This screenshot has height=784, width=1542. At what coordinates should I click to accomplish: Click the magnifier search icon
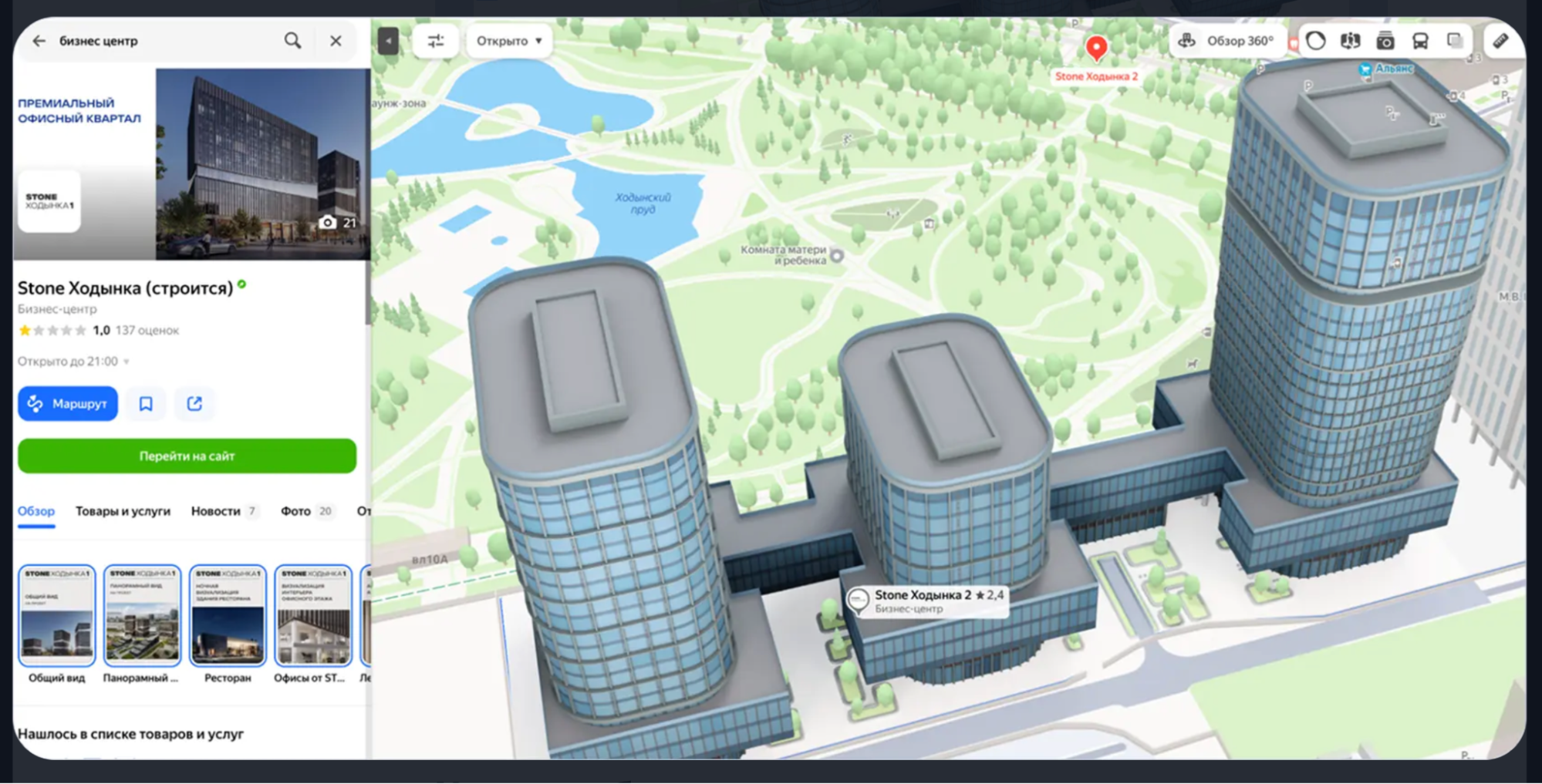[x=292, y=41]
